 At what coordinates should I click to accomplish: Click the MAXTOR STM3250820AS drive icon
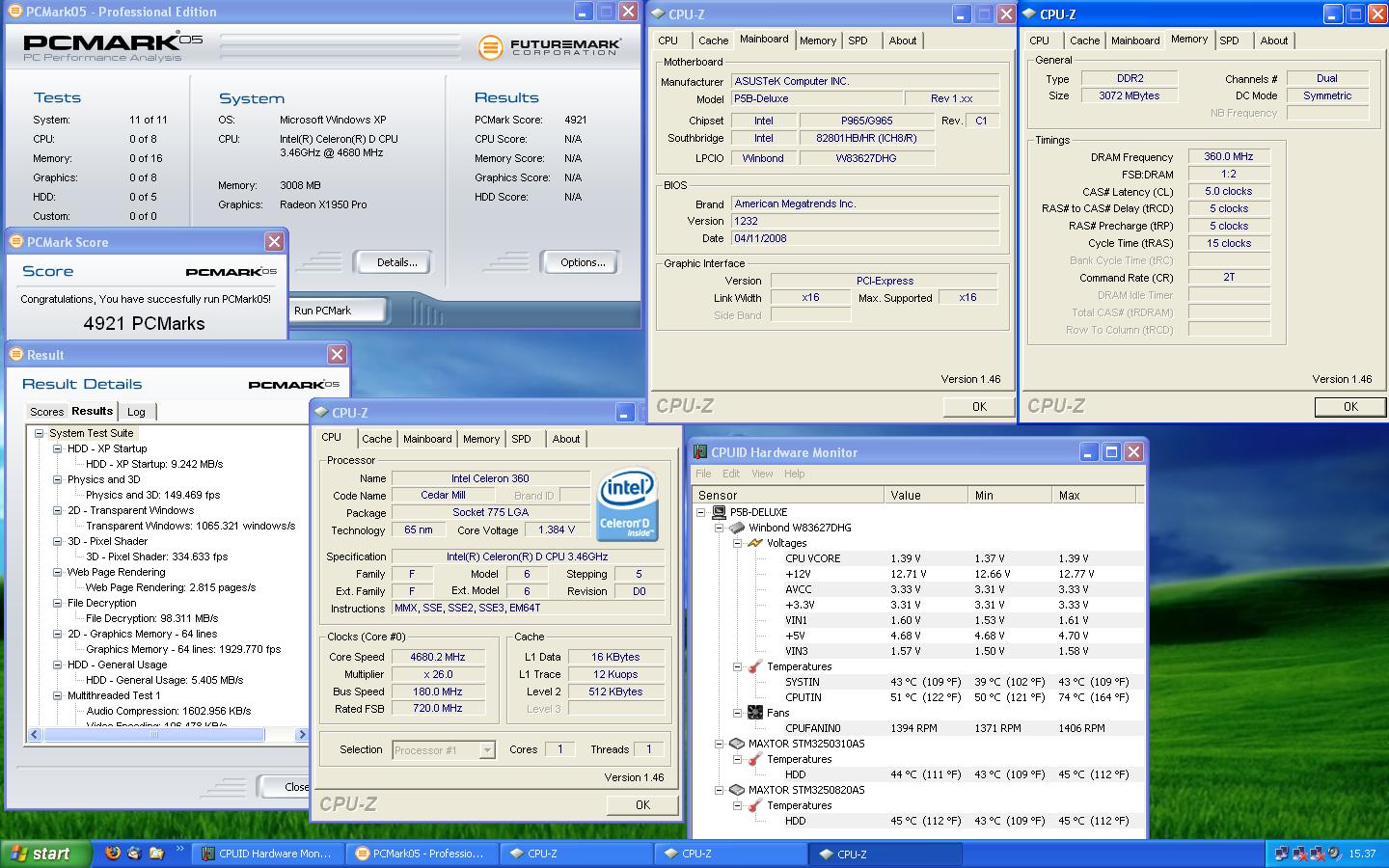pyautogui.click(x=738, y=790)
